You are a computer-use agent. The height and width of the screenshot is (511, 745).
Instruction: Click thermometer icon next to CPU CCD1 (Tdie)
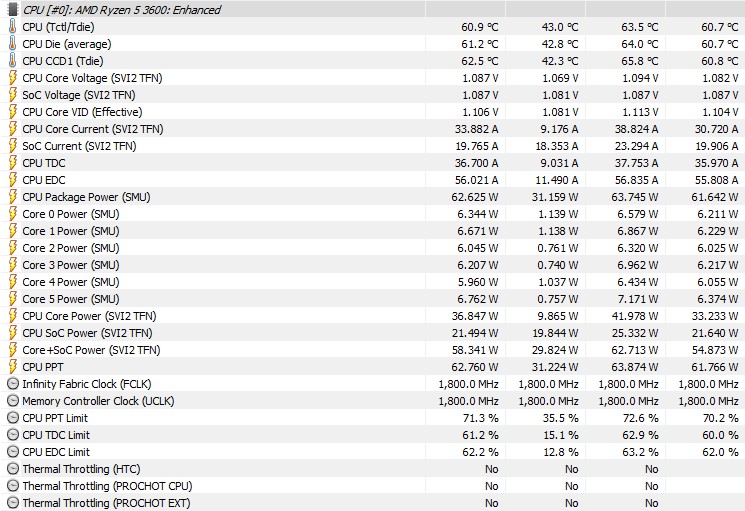pos(13,61)
